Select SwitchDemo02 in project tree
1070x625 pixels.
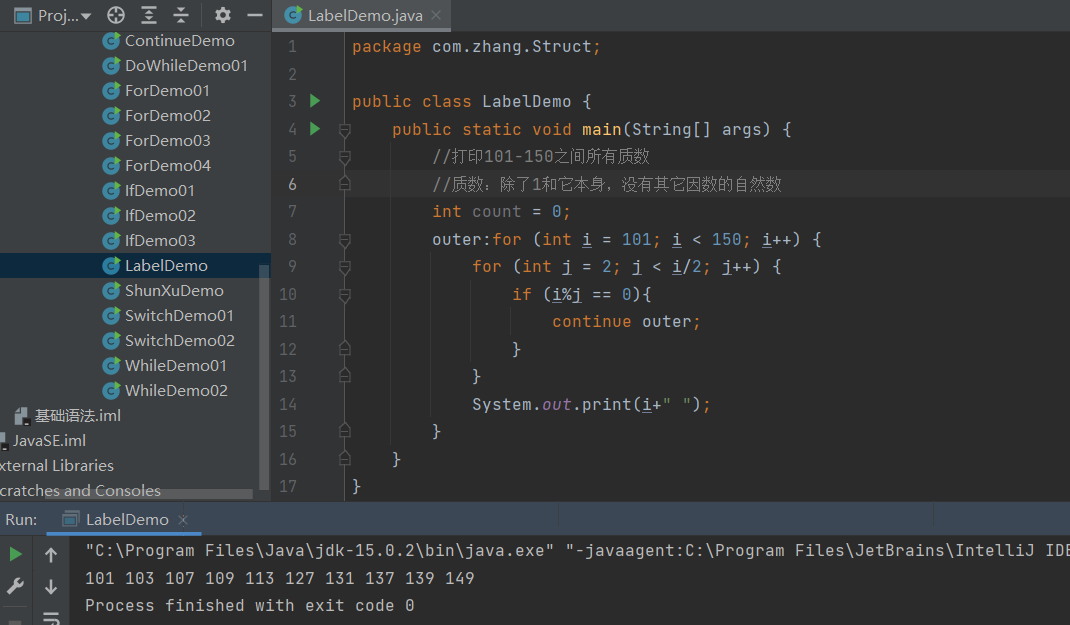(x=179, y=340)
